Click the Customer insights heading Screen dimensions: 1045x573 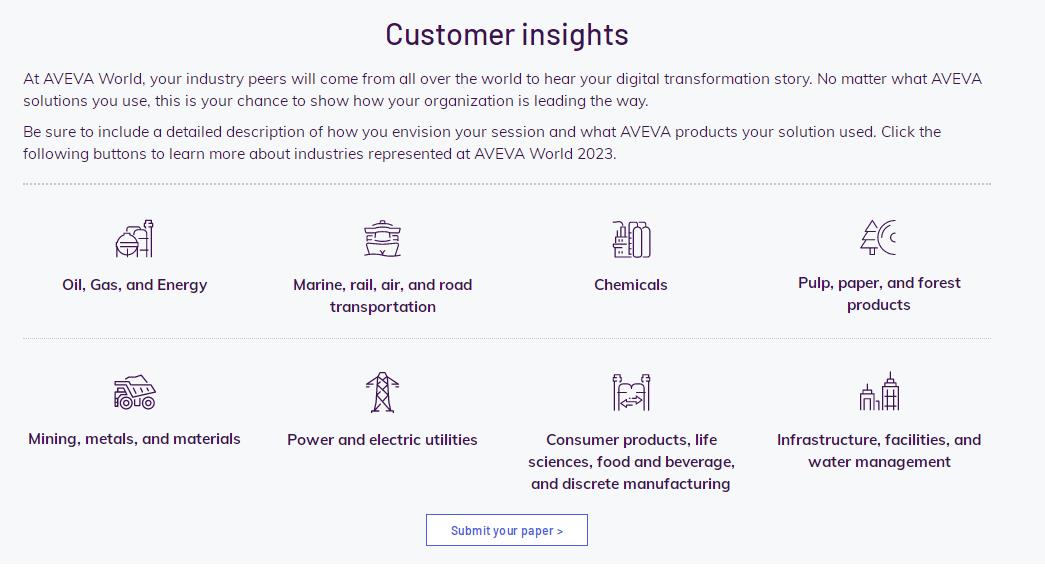[507, 35]
